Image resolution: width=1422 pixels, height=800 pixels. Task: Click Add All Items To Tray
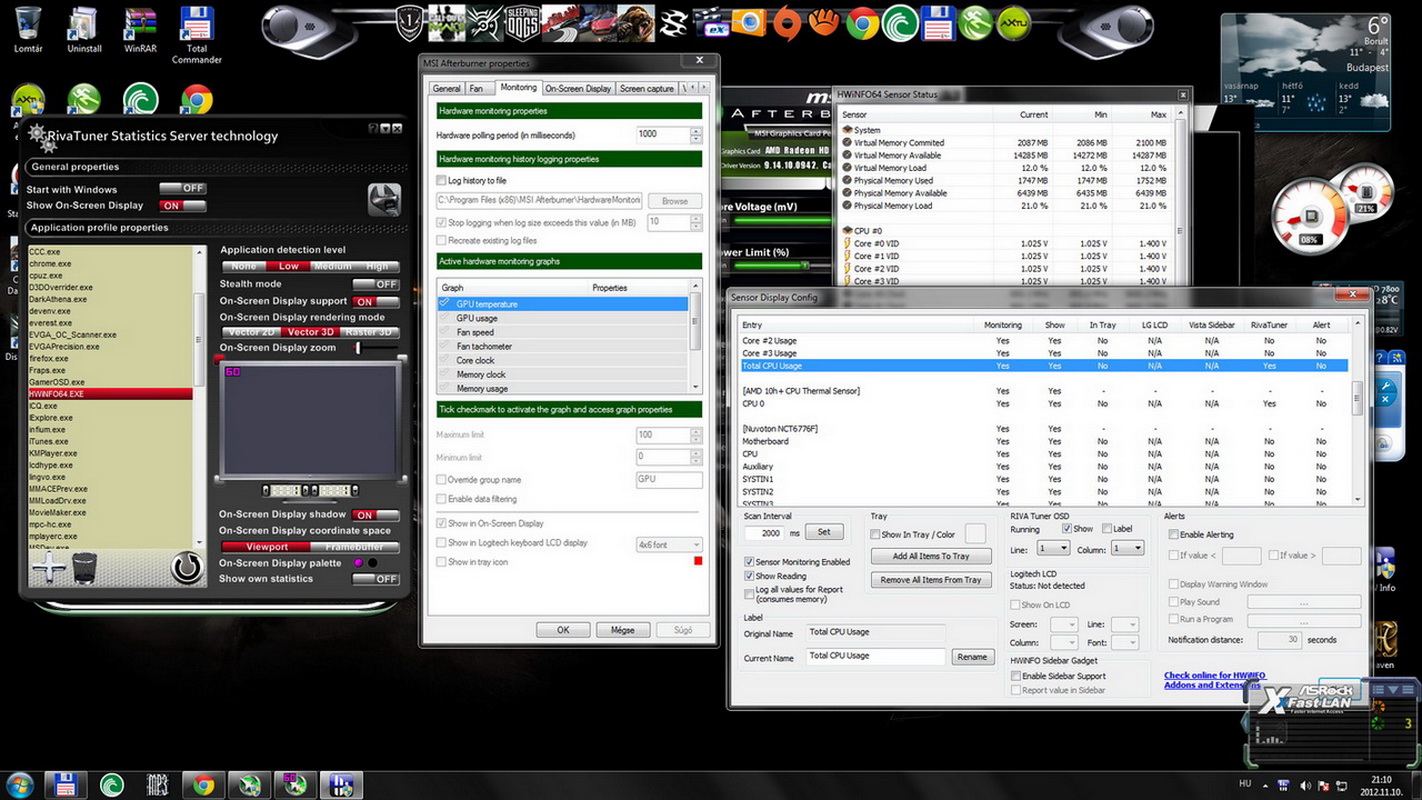[931, 556]
